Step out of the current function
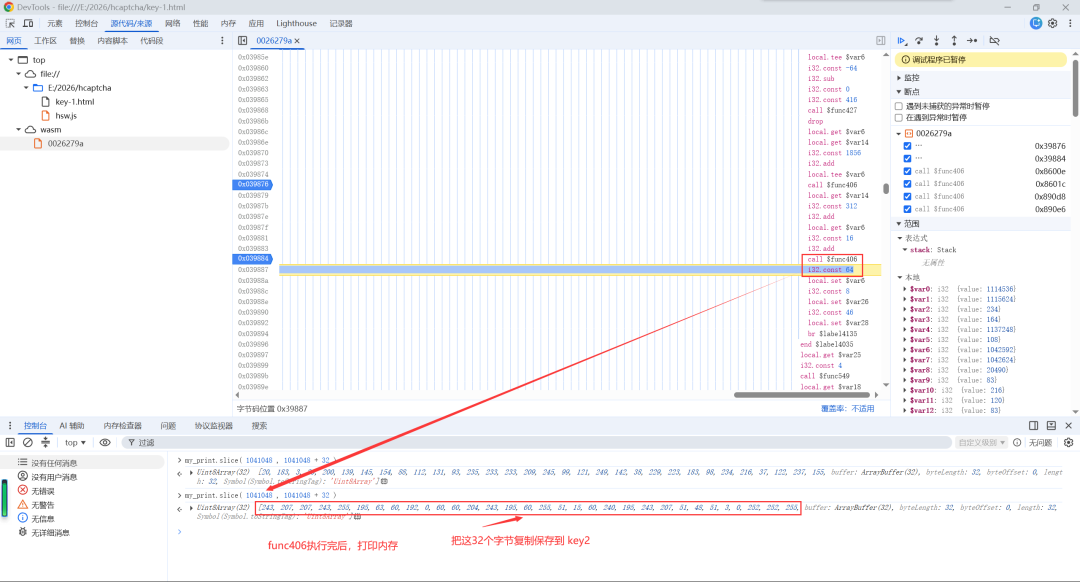Image resolution: width=1080 pixels, height=582 pixels. [x=954, y=41]
